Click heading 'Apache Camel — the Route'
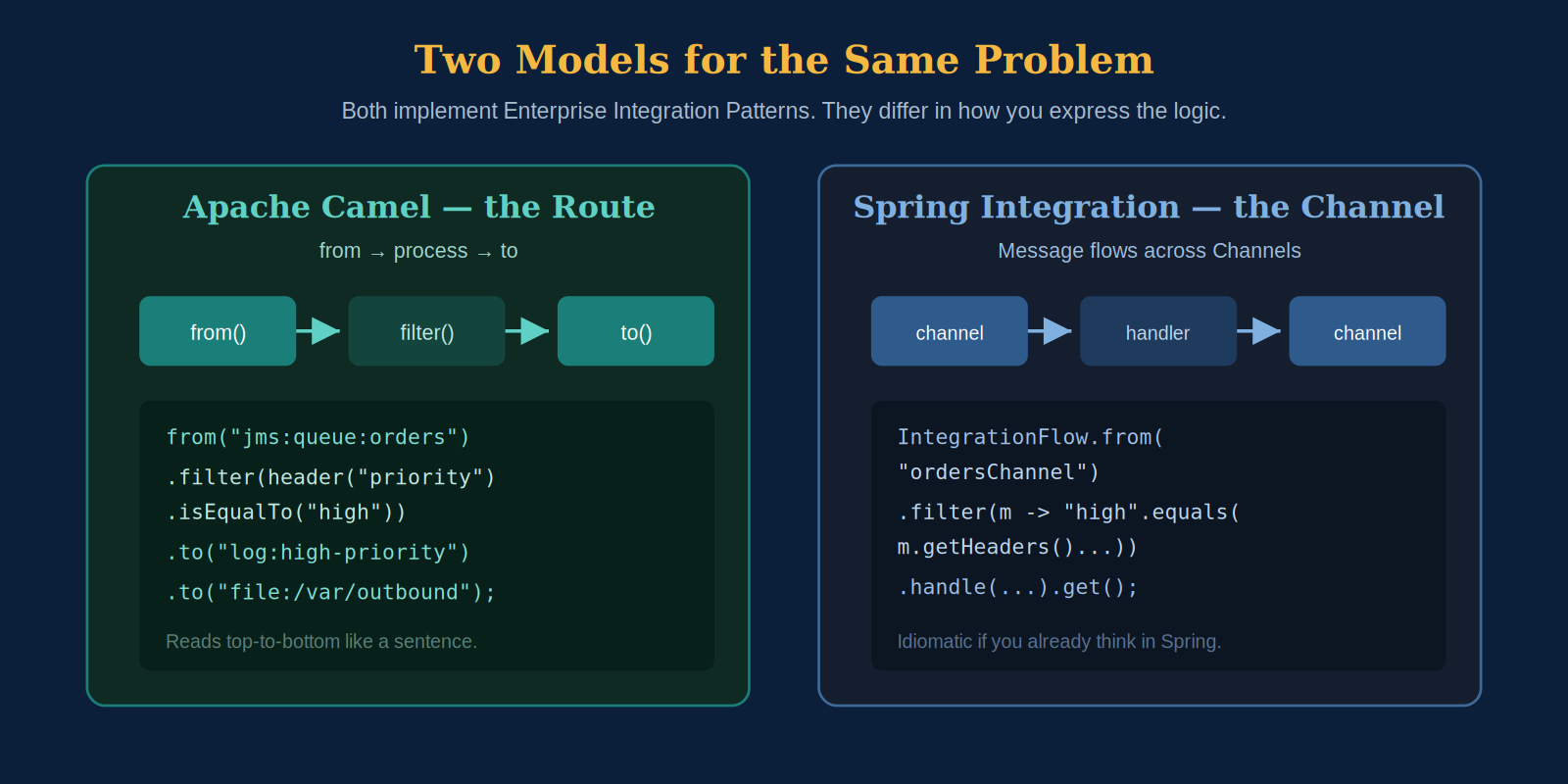Image resolution: width=1568 pixels, height=784 pixels. coord(418,207)
